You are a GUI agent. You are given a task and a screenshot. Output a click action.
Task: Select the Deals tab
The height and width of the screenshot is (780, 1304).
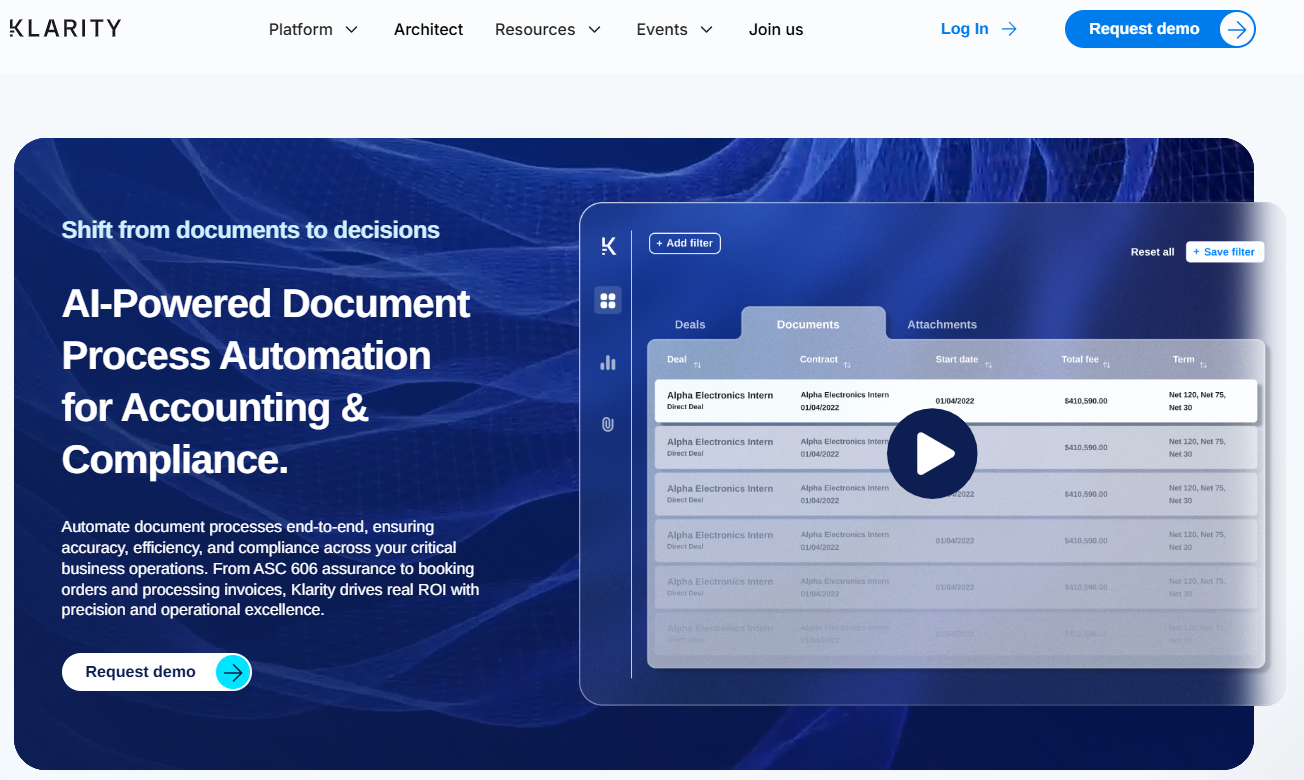pyautogui.click(x=689, y=324)
